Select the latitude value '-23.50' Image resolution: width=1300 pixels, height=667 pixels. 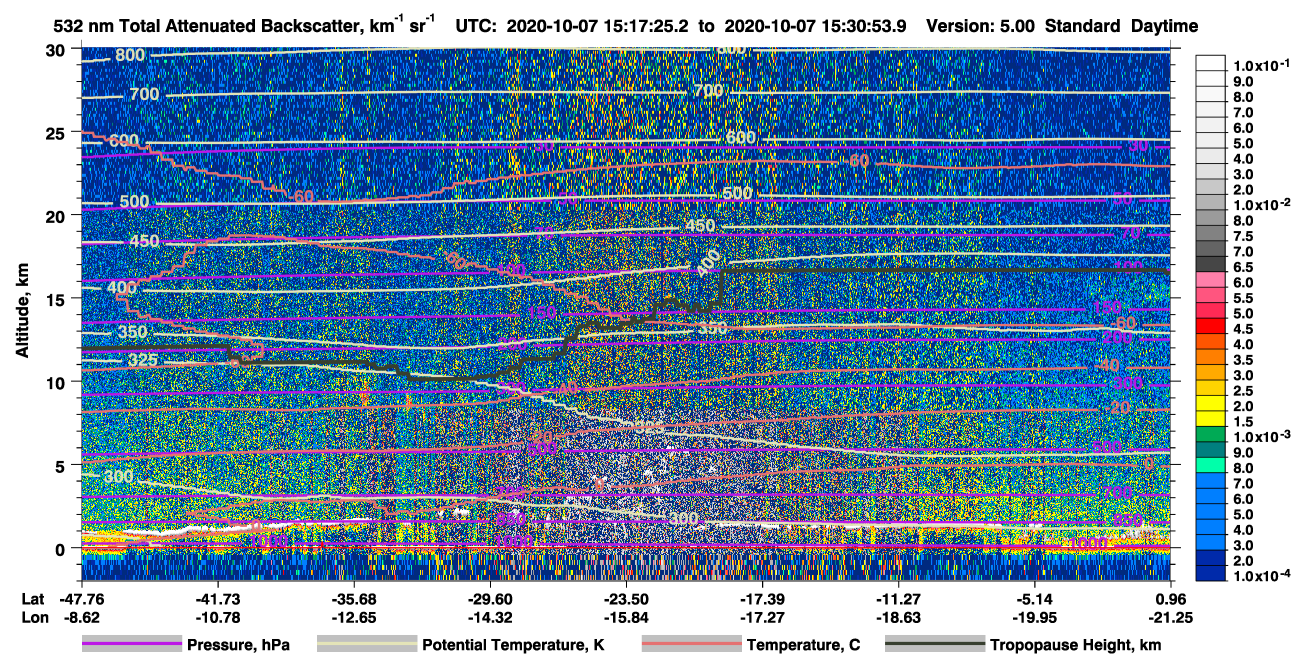pyautogui.click(x=626, y=600)
